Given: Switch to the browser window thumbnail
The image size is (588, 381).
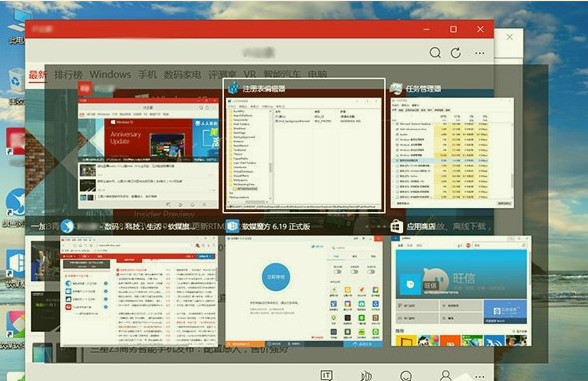Looking at the screenshot, I should (x=139, y=291).
